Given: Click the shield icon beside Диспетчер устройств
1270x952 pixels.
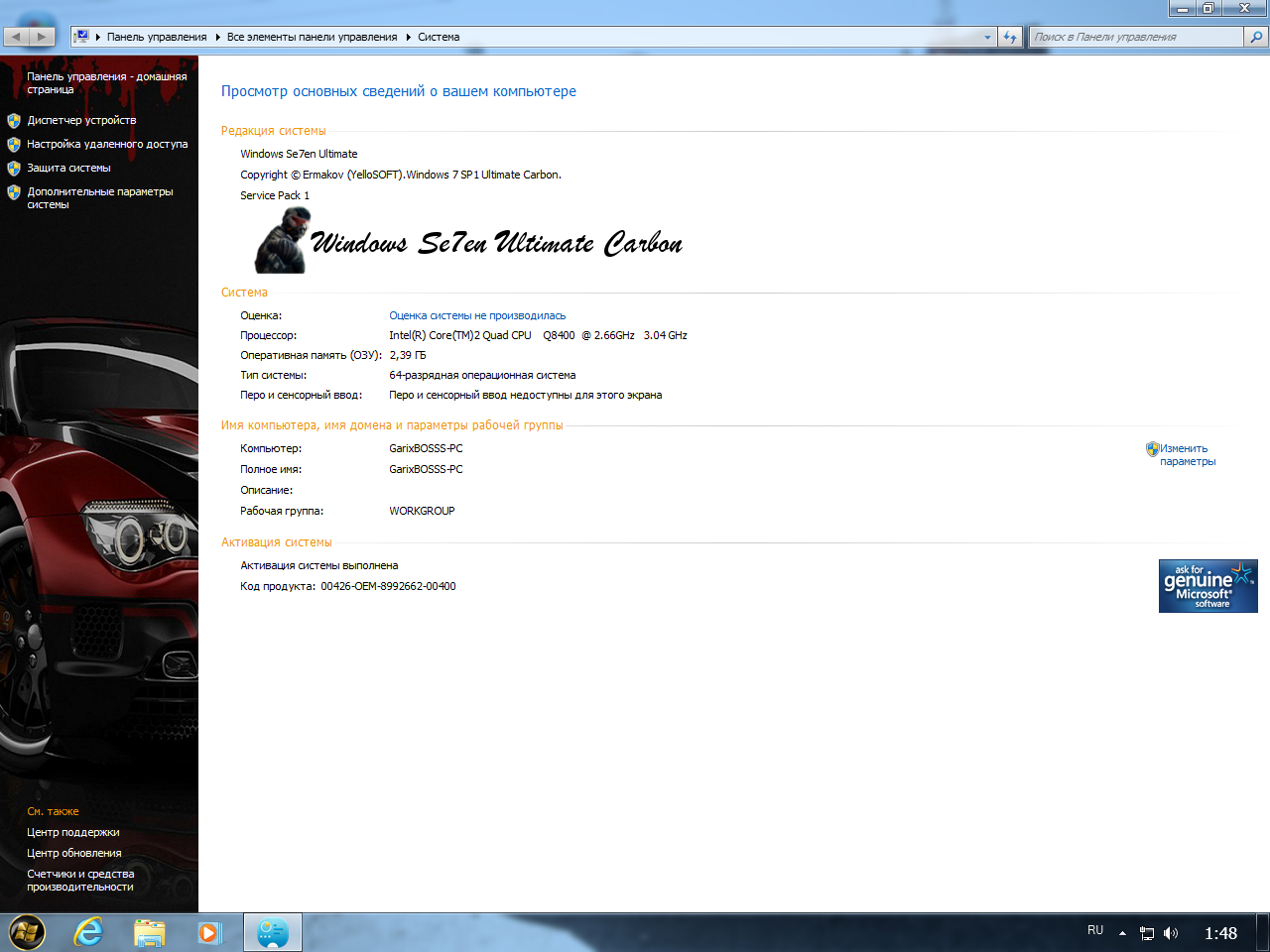Looking at the screenshot, I should click(x=14, y=121).
